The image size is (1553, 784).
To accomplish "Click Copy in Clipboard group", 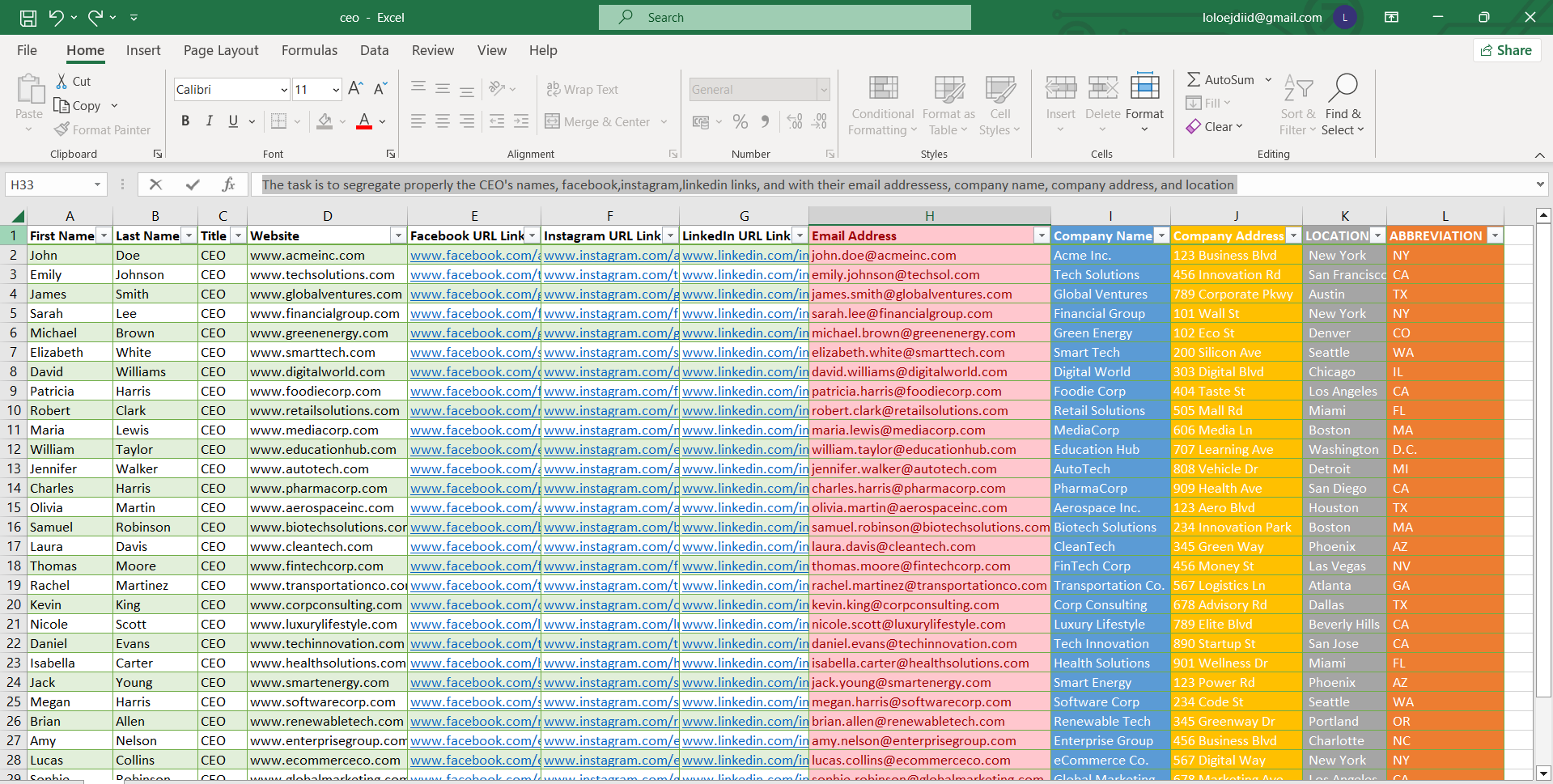I will (78, 105).
